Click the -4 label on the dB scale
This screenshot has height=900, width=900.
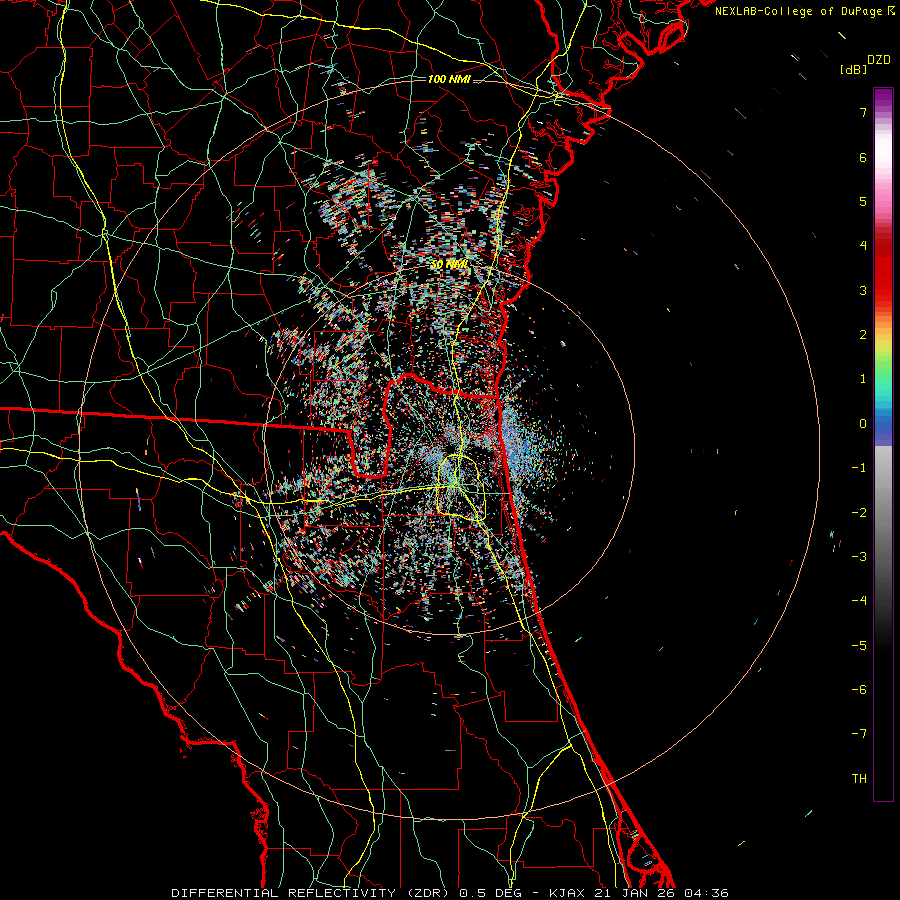pyautogui.click(x=859, y=601)
